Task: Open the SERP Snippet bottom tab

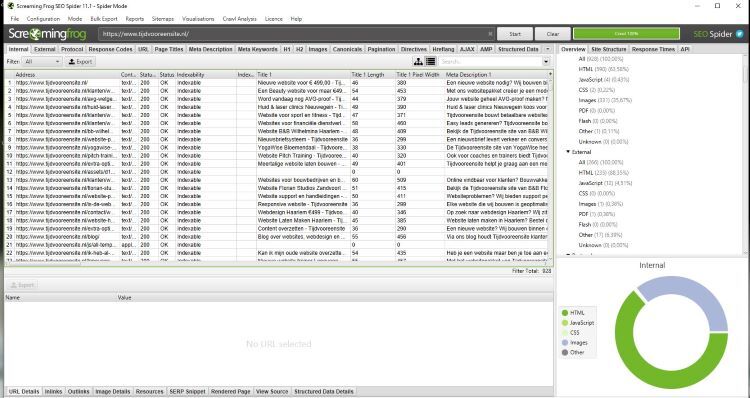Action: tap(187, 391)
